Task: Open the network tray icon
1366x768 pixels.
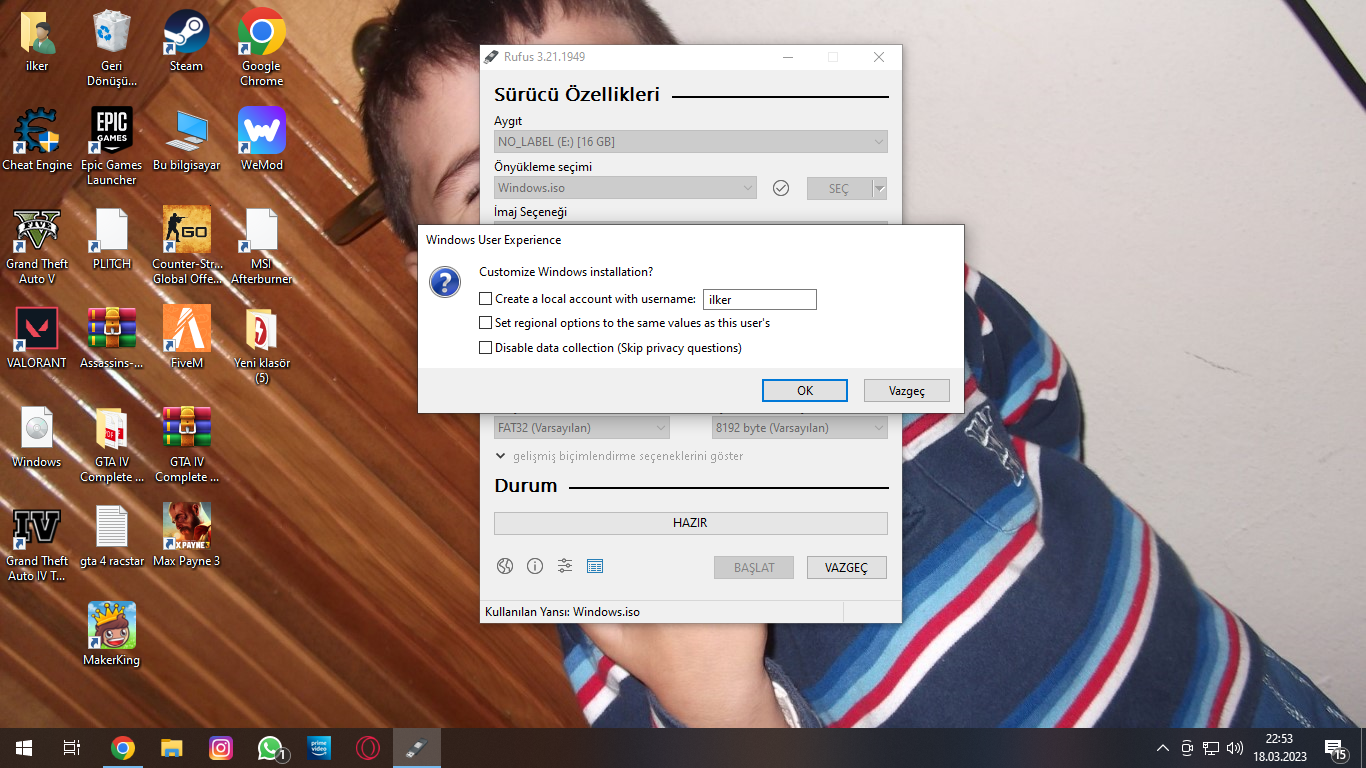Action: (x=1210, y=748)
